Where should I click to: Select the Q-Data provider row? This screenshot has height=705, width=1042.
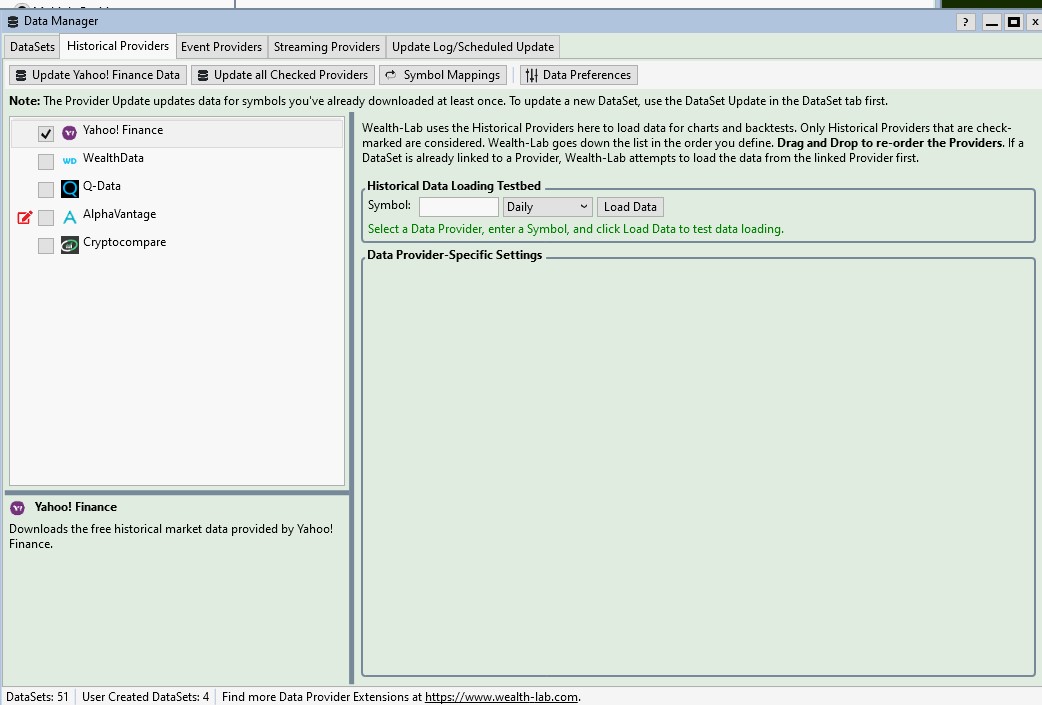177,189
